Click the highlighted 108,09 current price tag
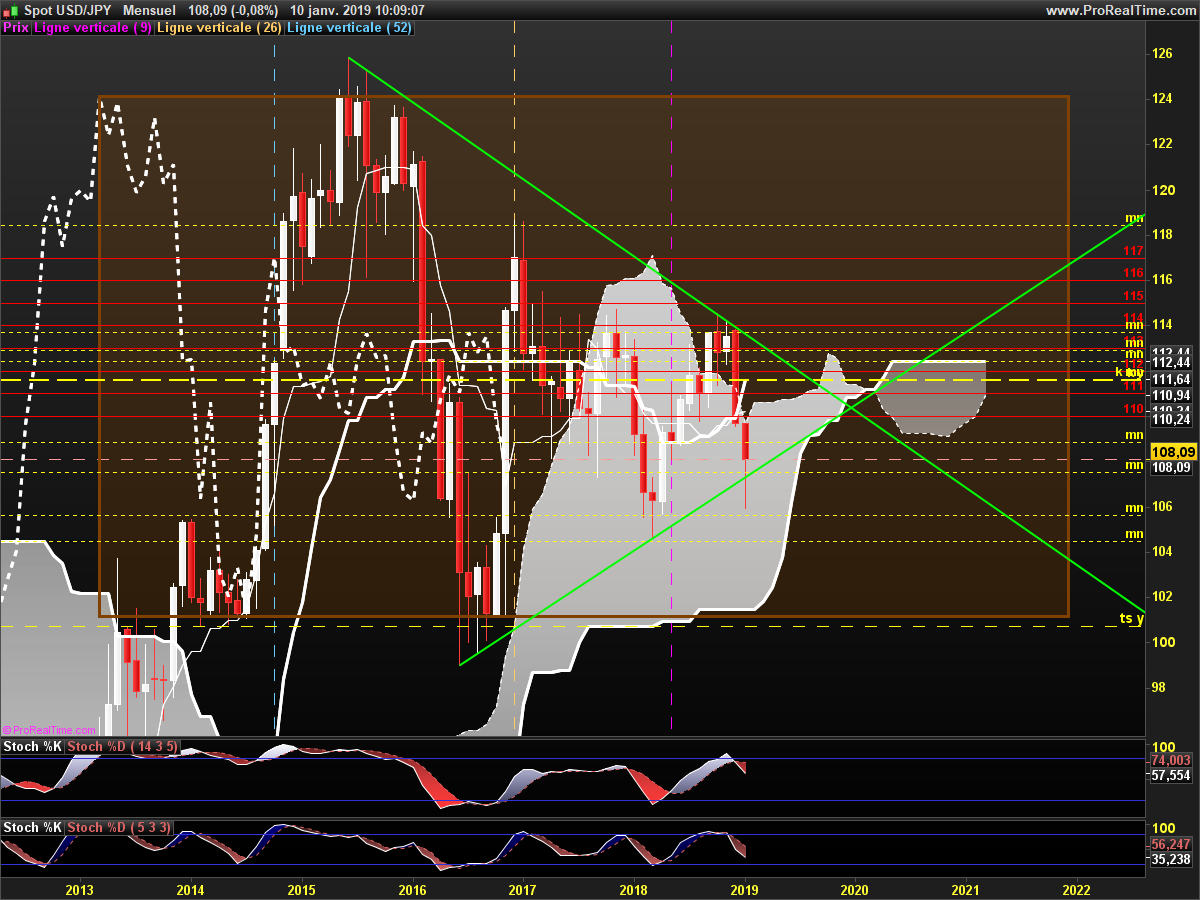The image size is (1200, 900). tap(1172, 452)
